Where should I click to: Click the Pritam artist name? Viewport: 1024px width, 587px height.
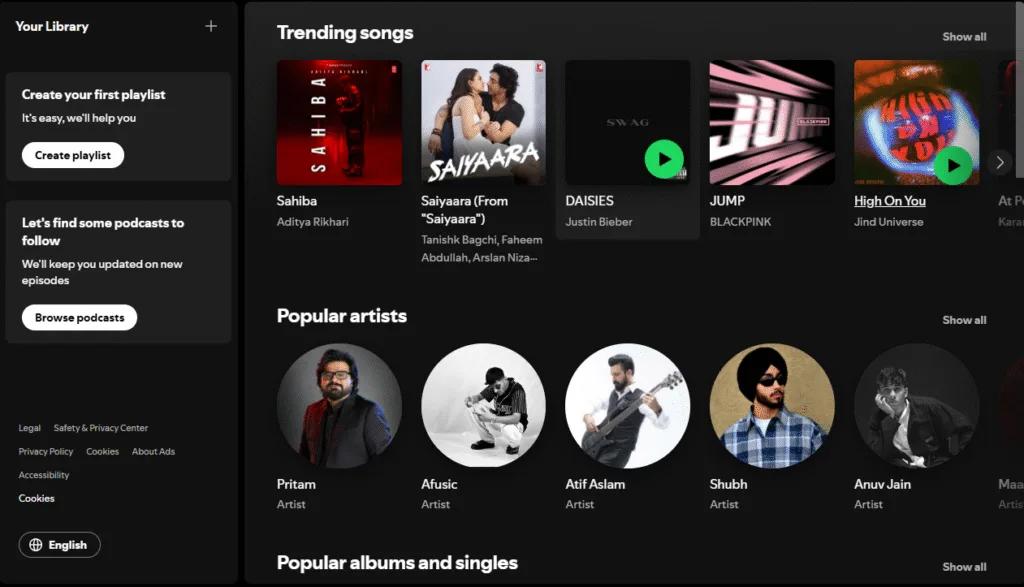pos(296,484)
